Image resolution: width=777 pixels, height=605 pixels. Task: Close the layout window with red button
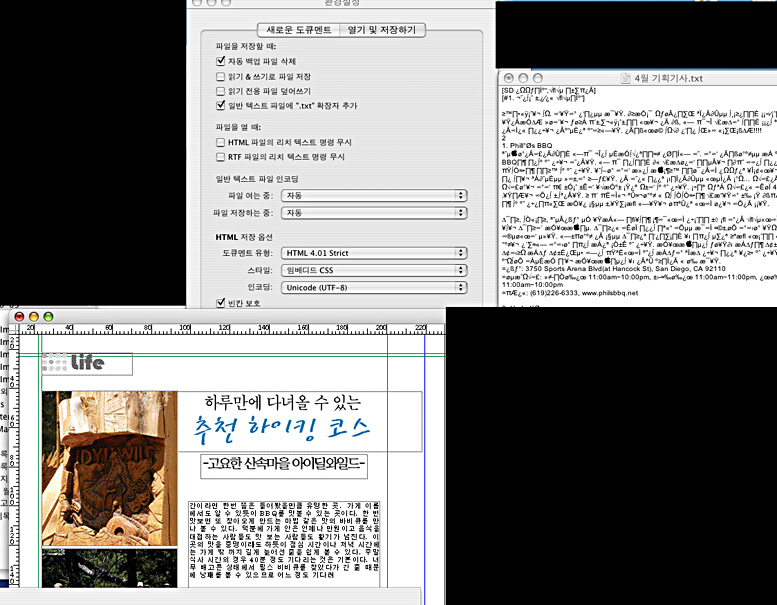point(19,316)
